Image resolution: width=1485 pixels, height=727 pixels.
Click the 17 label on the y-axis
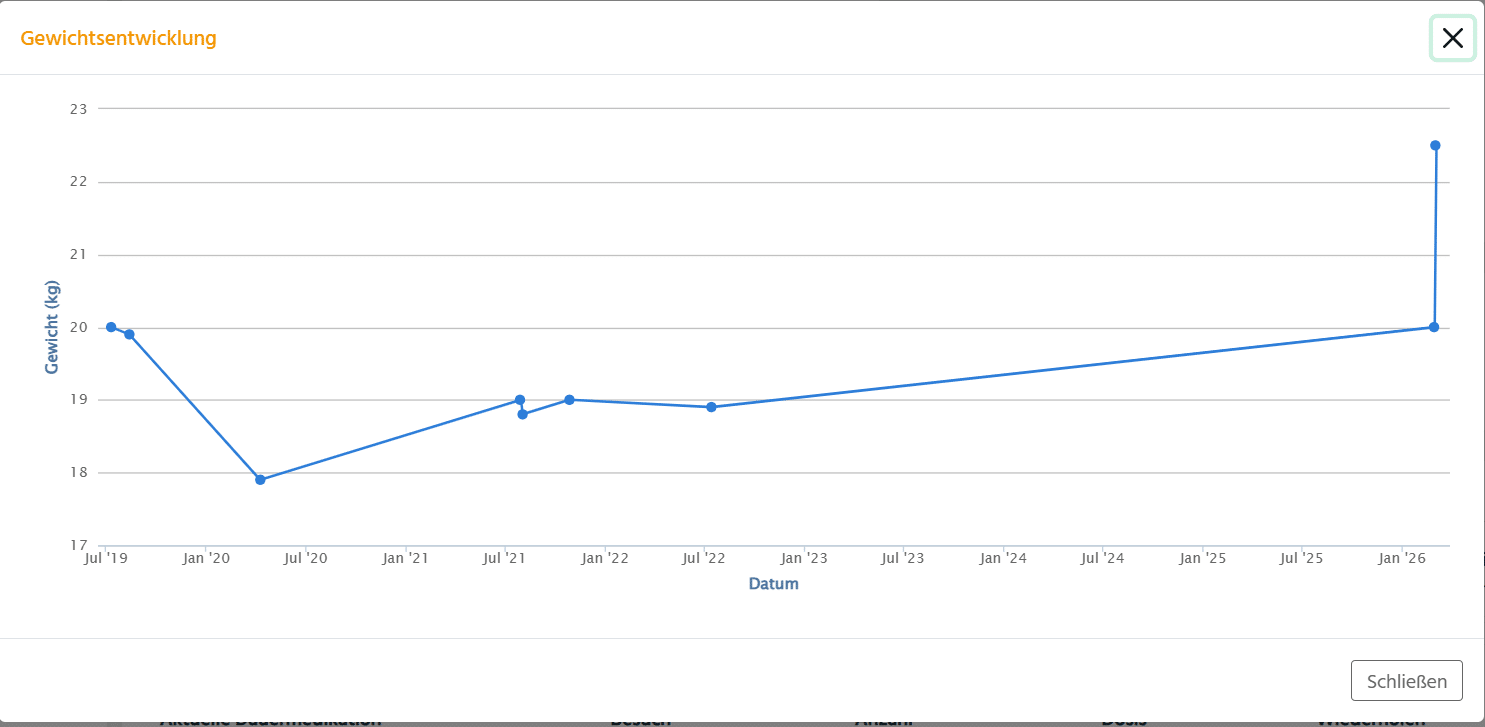pos(78,546)
